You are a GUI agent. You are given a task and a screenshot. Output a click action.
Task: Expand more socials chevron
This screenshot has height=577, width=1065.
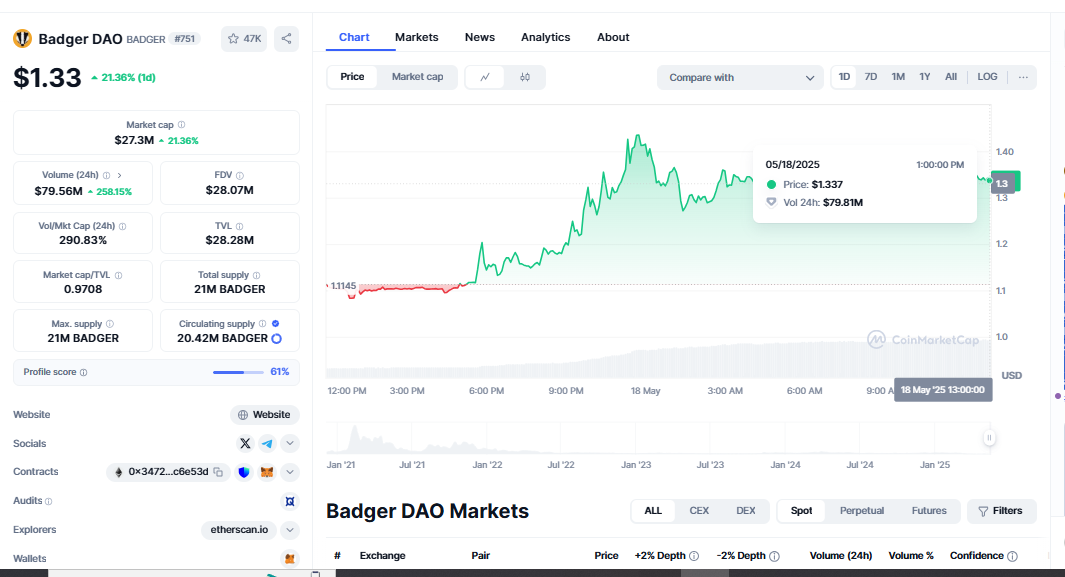tap(290, 443)
